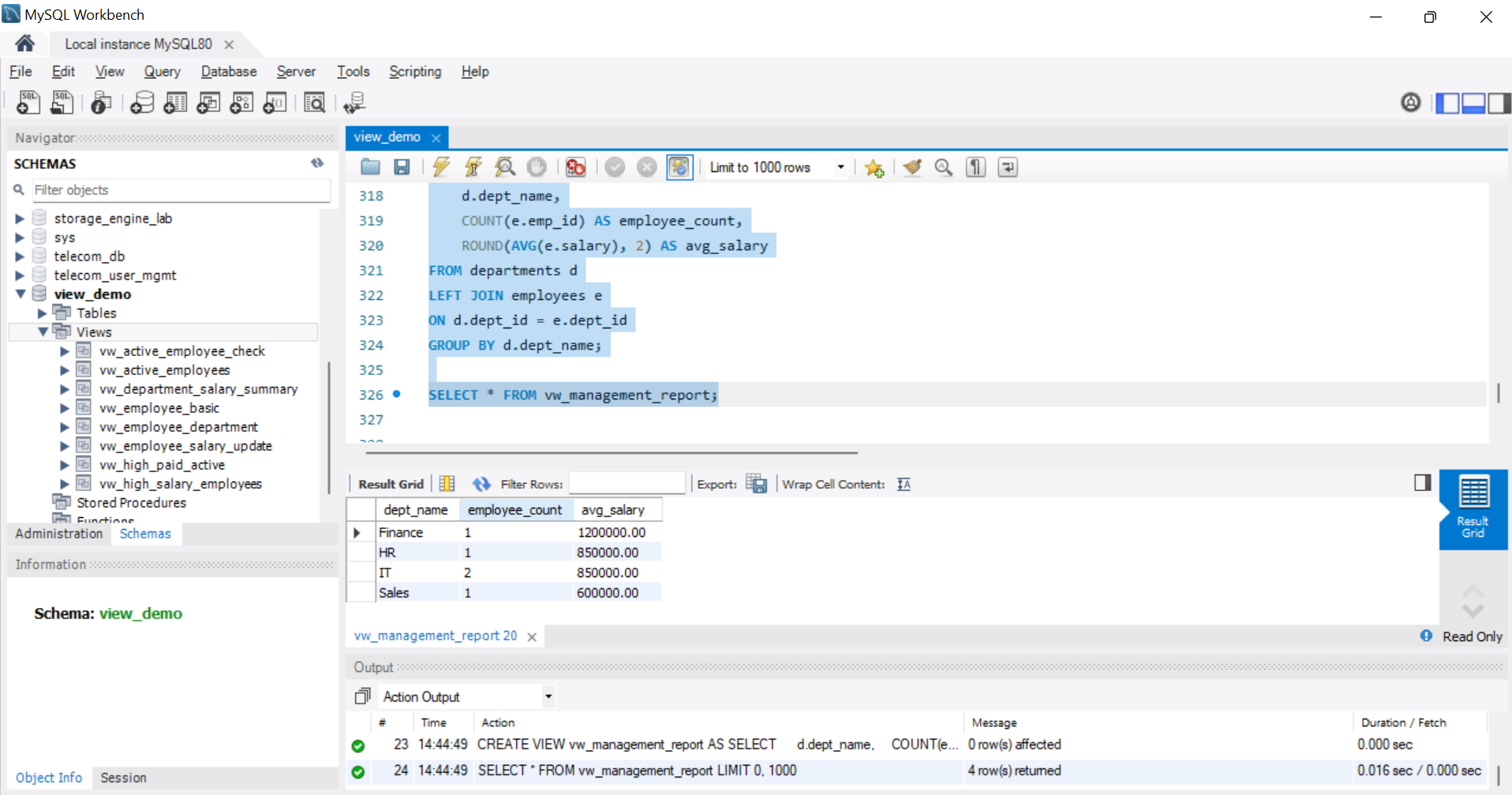The image size is (1512, 795).
Task: Open SQL script file icon in main toolbar
Action: coord(62,103)
